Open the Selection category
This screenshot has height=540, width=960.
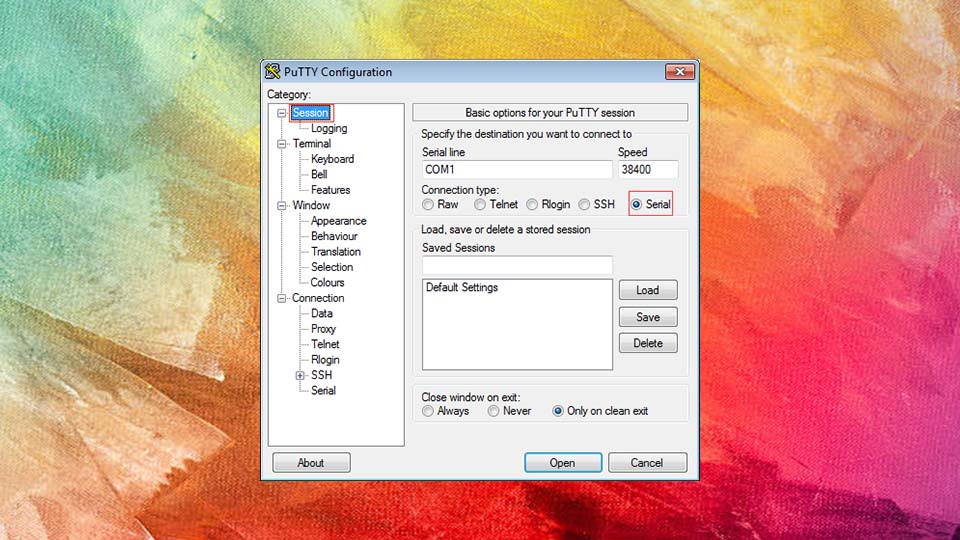point(332,267)
